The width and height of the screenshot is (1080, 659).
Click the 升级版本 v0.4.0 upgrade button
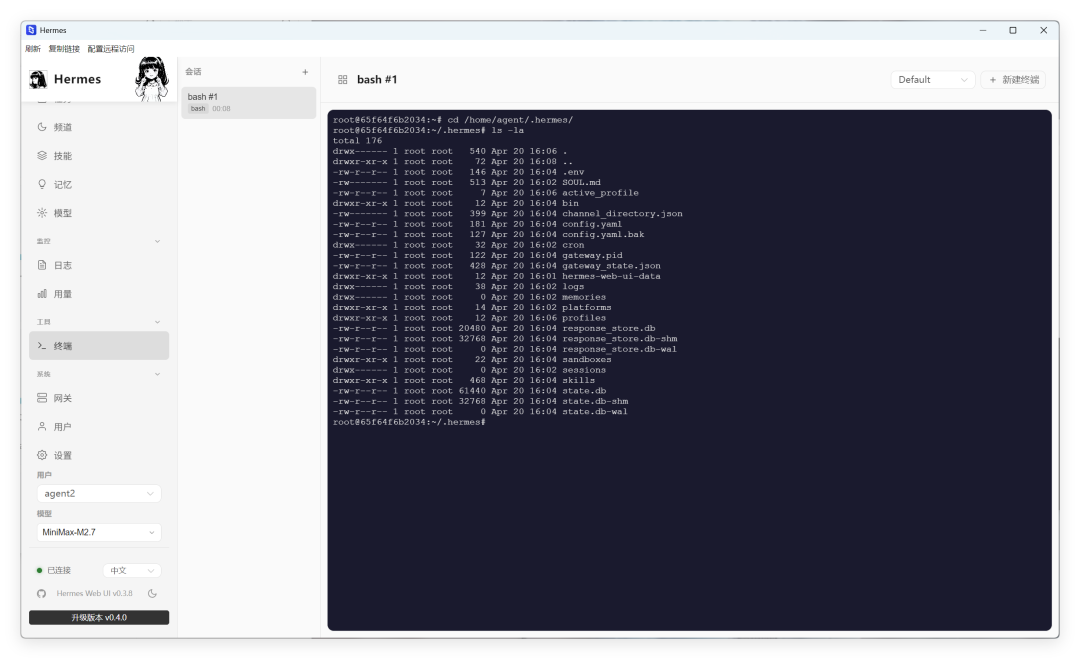(x=98, y=618)
